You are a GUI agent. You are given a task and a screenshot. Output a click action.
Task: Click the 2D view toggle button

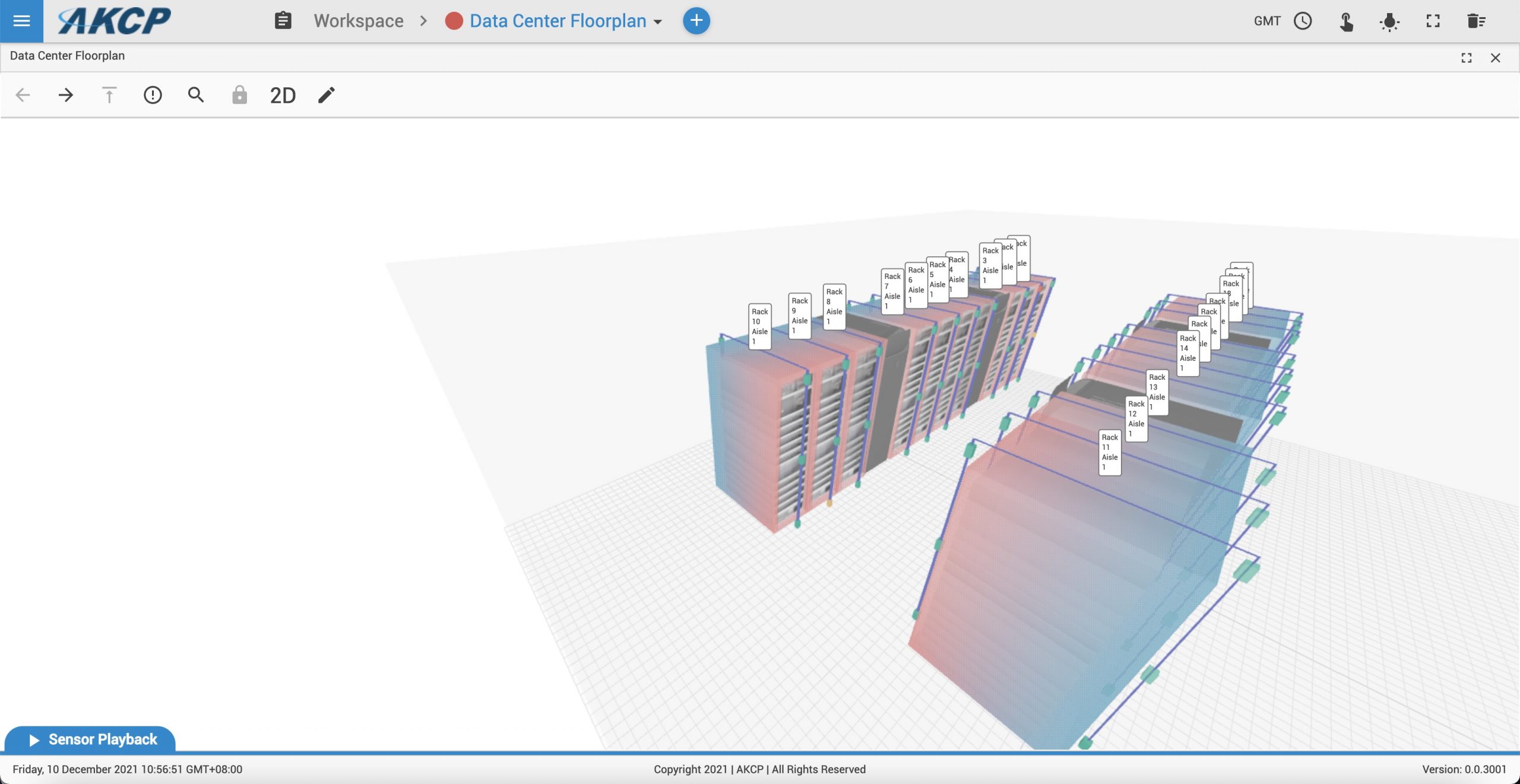283,94
